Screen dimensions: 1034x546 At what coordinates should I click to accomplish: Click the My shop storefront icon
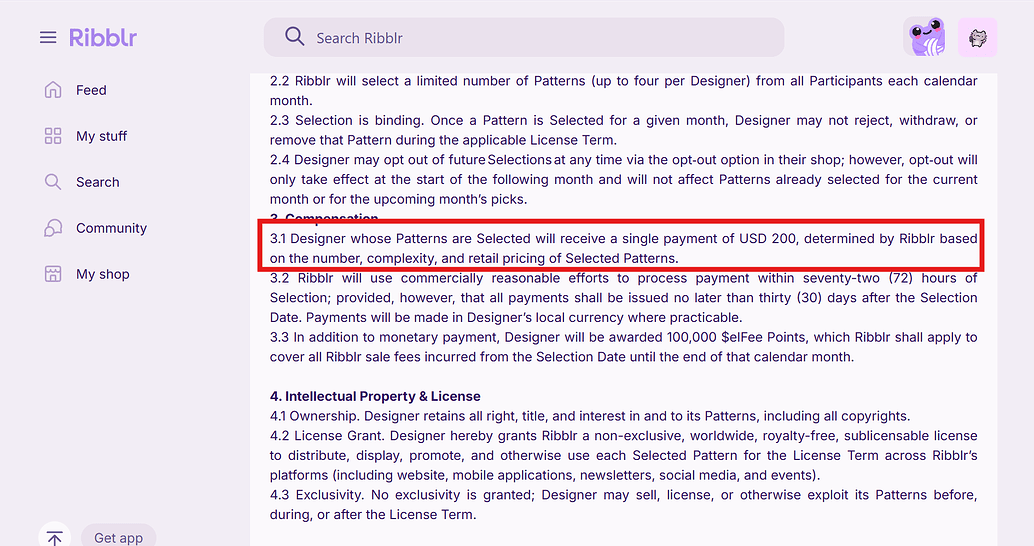pos(53,274)
